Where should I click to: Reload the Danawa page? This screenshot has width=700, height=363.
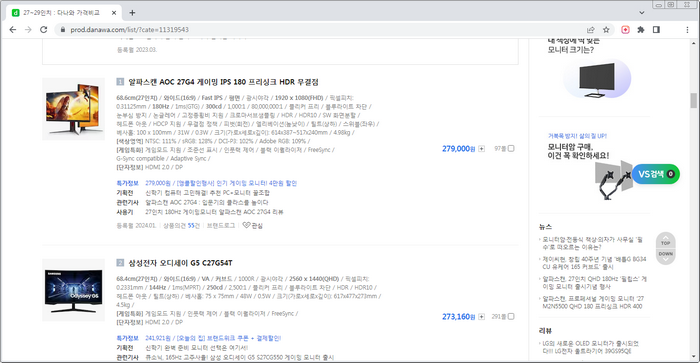(x=43, y=29)
